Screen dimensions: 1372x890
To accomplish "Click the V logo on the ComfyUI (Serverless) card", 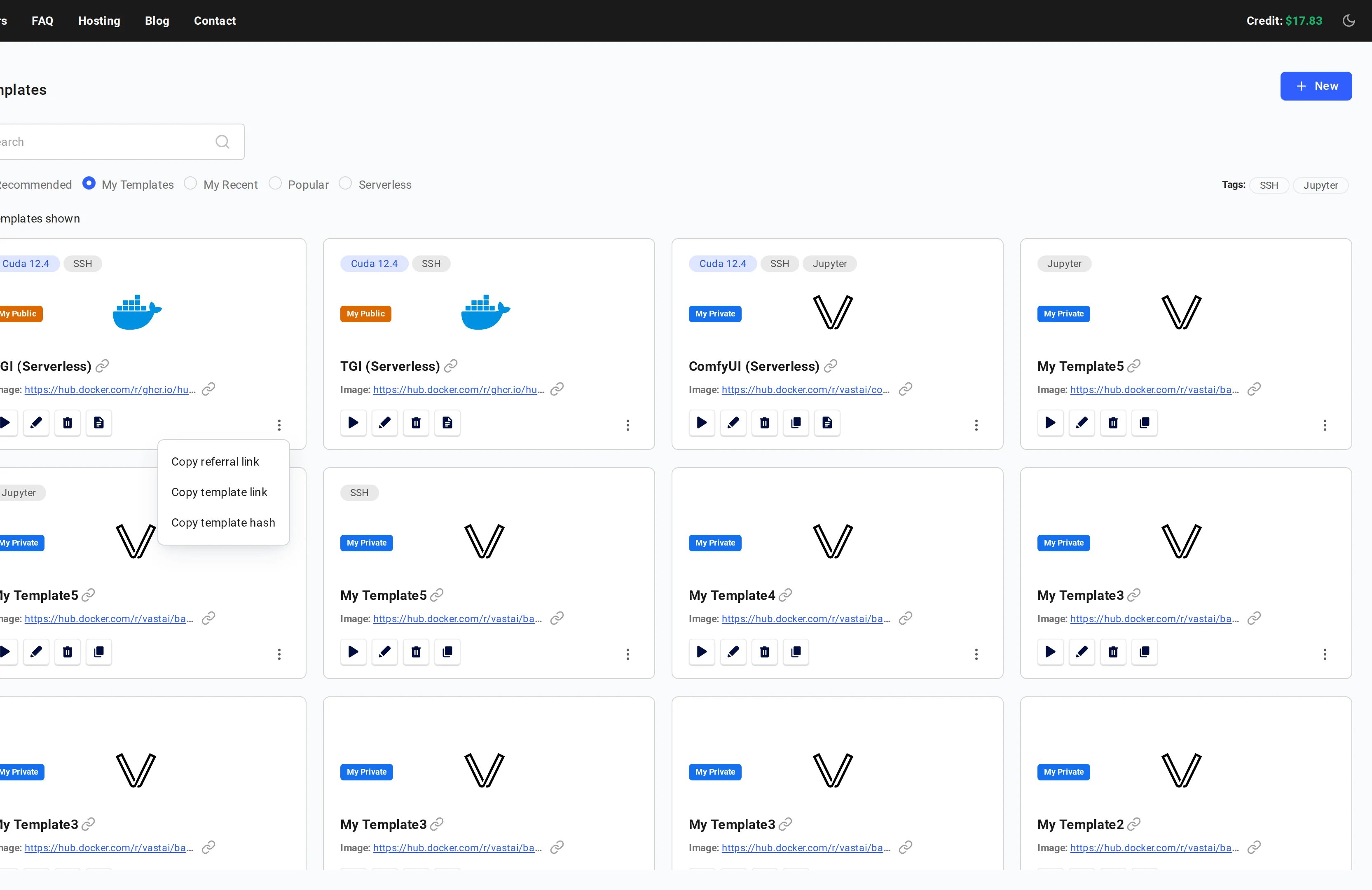I will point(833,312).
